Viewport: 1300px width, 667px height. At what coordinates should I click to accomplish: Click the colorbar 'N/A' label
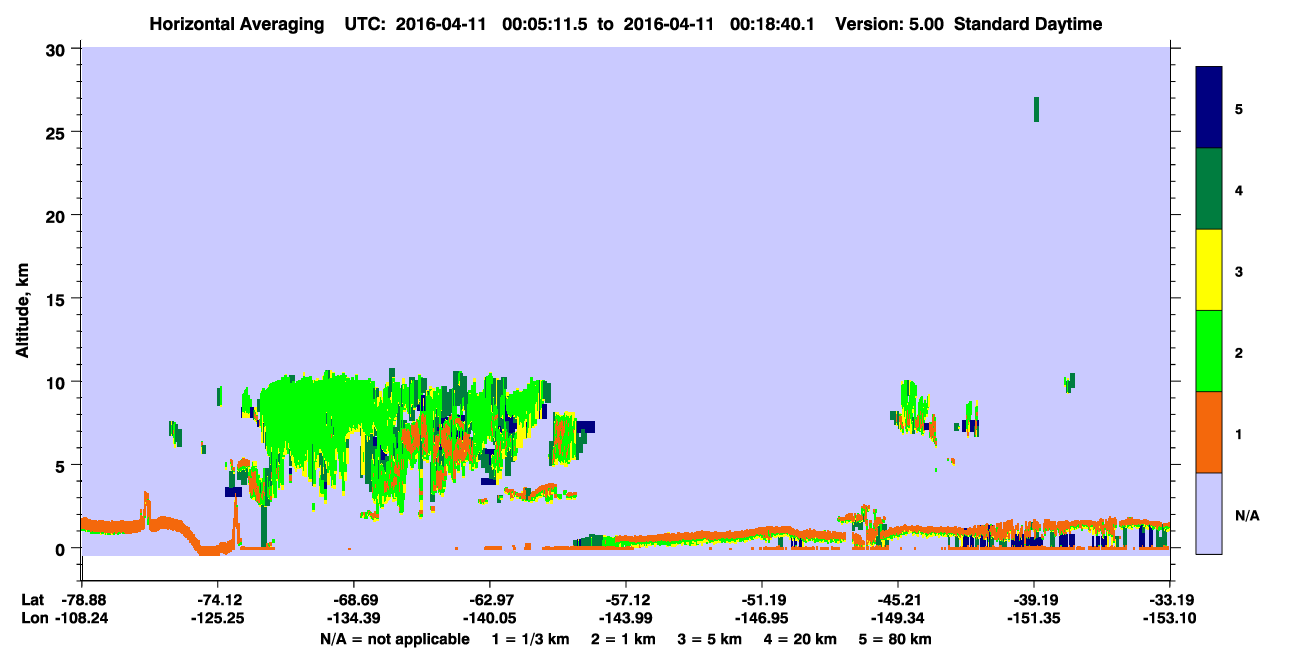click(1246, 515)
